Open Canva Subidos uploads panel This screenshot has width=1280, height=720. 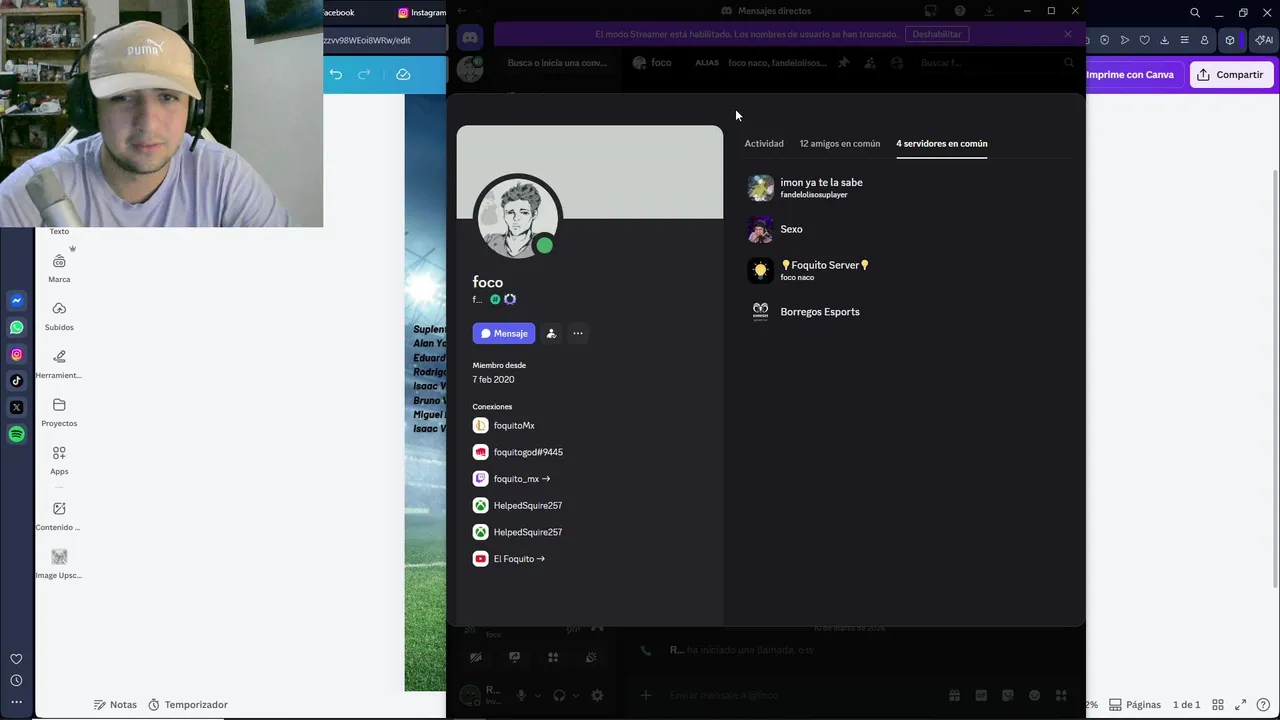tap(59, 316)
